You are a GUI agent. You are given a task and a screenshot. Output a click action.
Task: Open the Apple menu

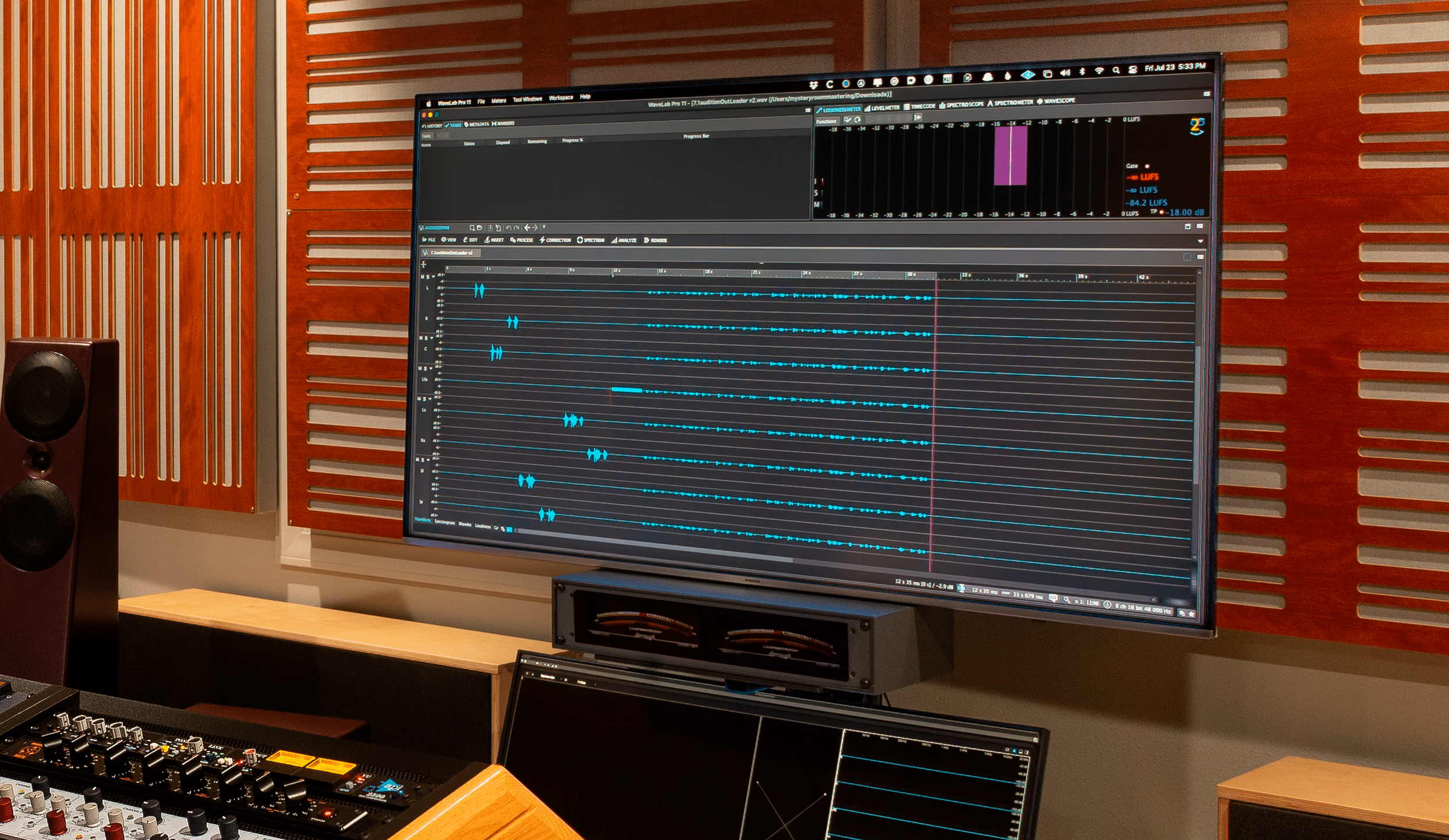(428, 104)
